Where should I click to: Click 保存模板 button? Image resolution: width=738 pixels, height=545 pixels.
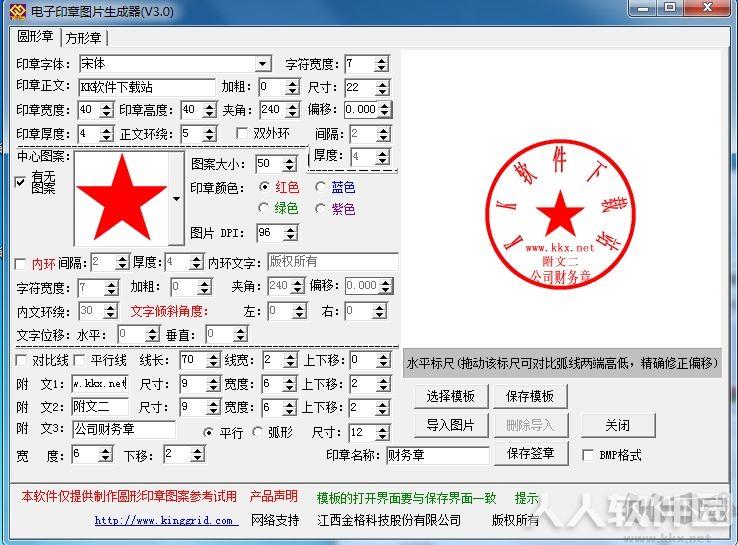click(530, 396)
